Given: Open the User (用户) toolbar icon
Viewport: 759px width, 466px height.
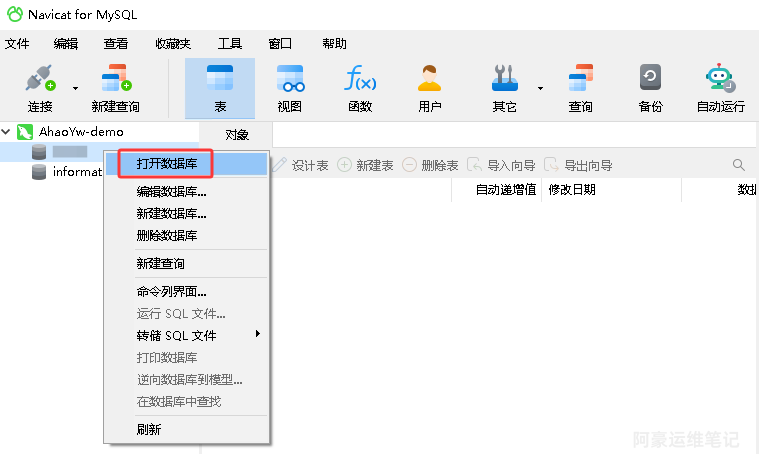Looking at the screenshot, I should pos(430,78).
